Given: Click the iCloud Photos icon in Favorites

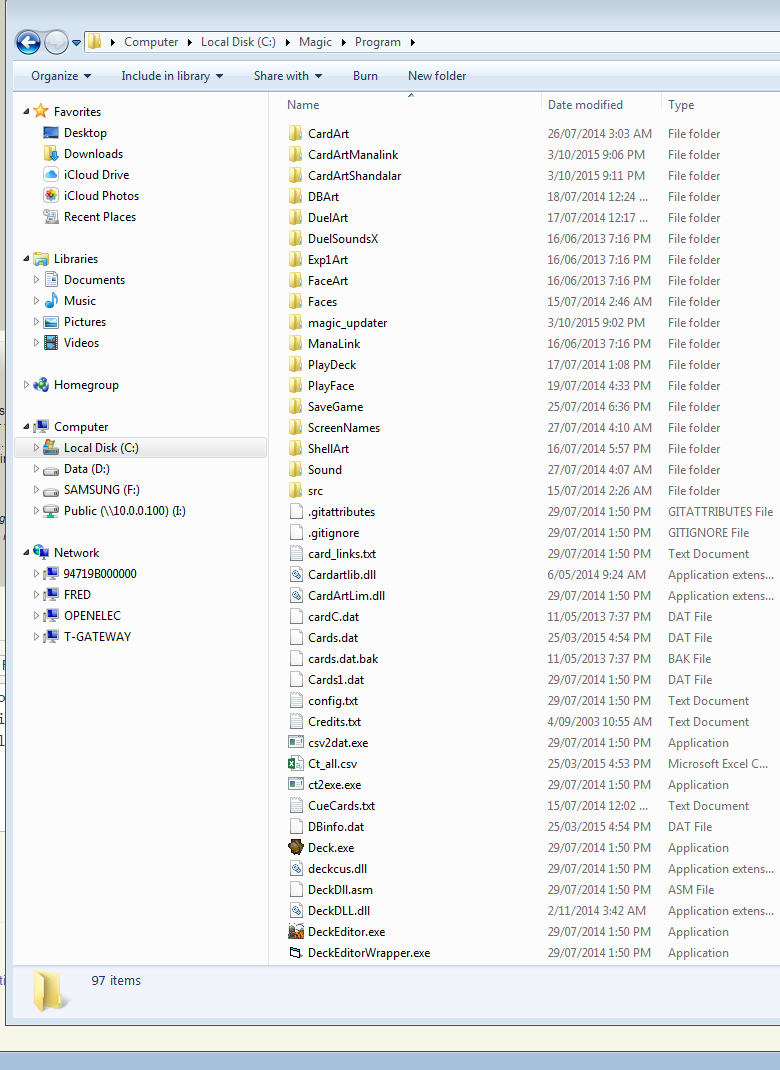Looking at the screenshot, I should tap(51, 196).
